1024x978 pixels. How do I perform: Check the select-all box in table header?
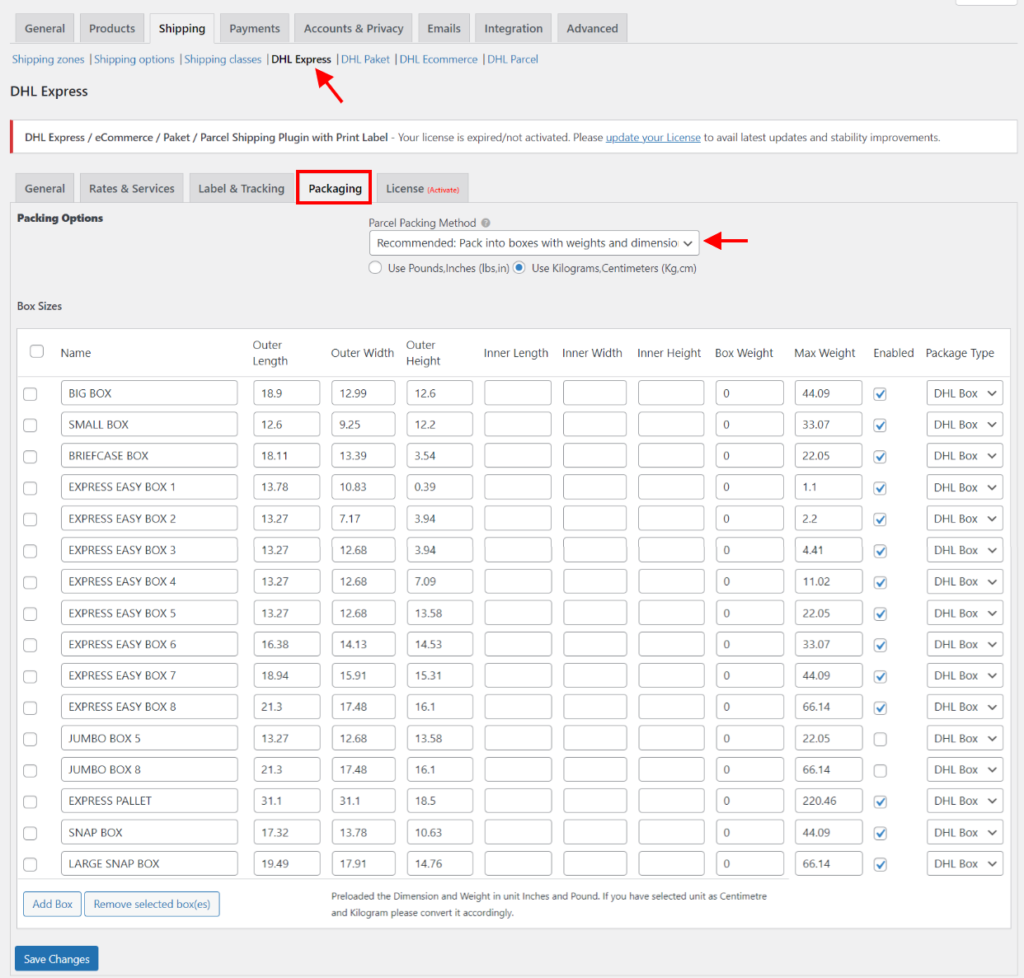point(37,351)
